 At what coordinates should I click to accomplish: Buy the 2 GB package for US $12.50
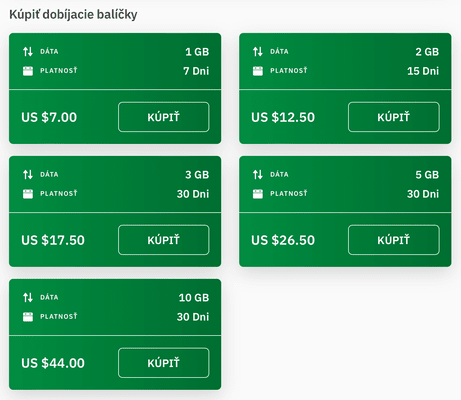coord(394,117)
